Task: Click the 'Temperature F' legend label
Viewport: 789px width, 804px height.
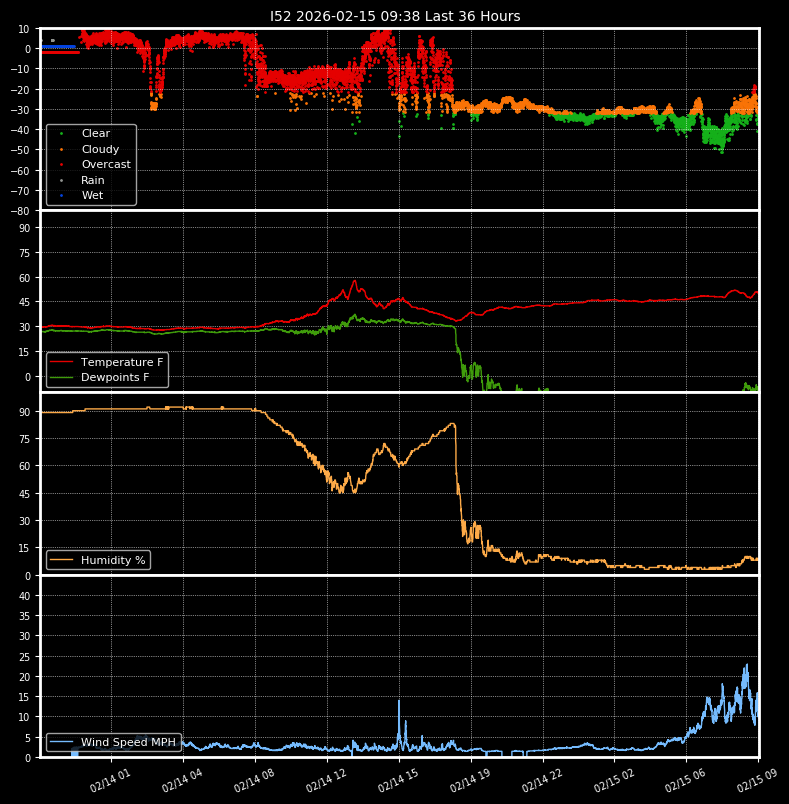Action: [121, 362]
